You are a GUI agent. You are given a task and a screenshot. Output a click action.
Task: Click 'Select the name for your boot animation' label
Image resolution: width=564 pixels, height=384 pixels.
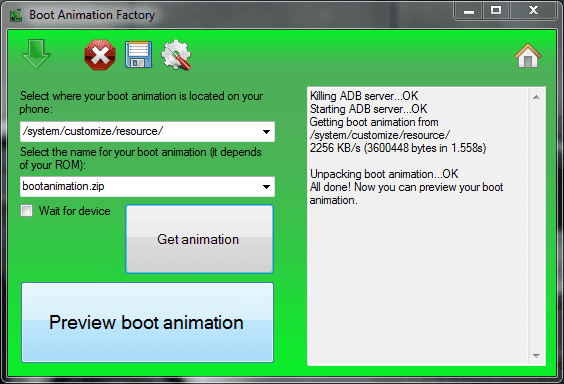(141, 158)
